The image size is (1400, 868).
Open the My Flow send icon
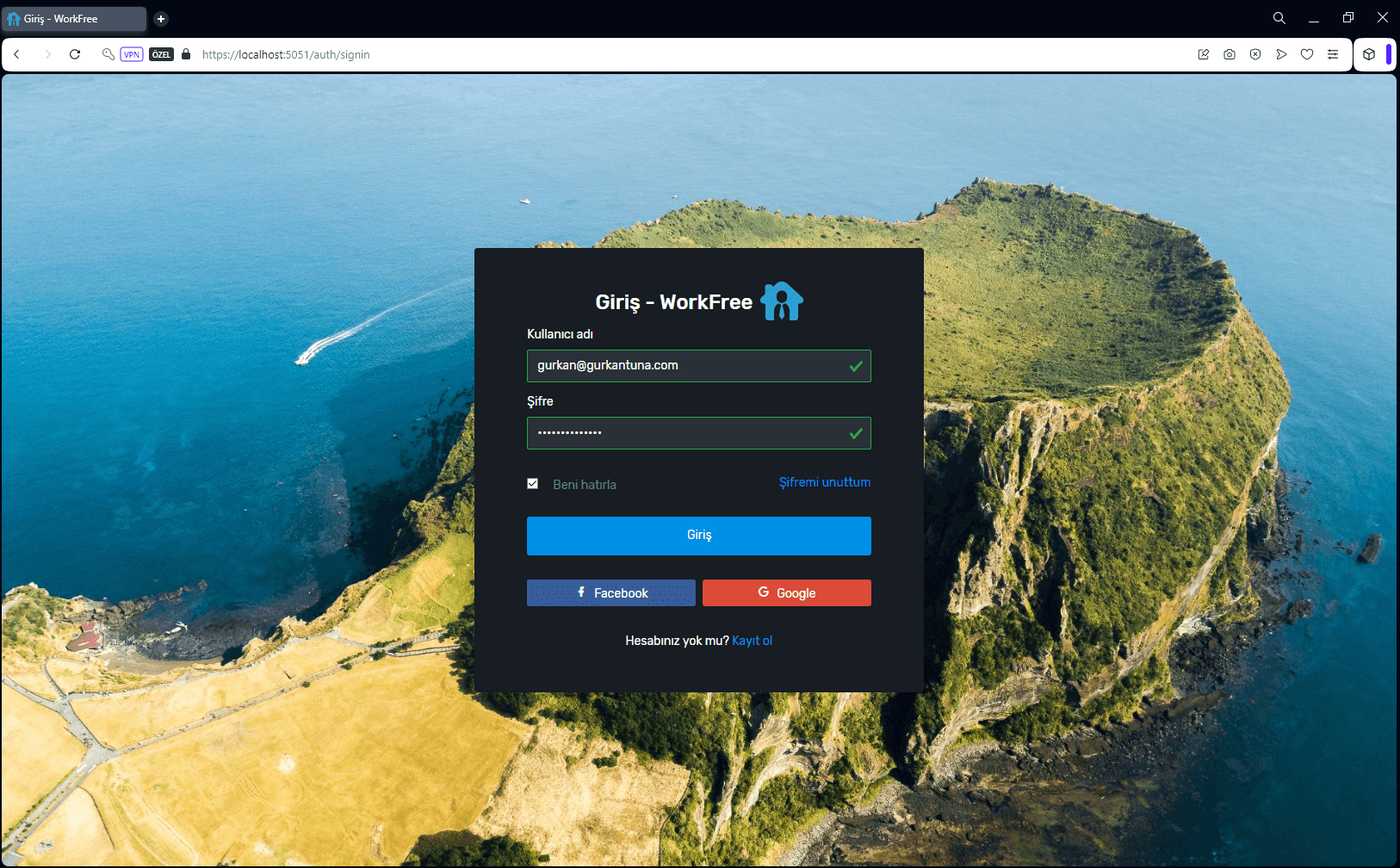[x=1281, y=54]
